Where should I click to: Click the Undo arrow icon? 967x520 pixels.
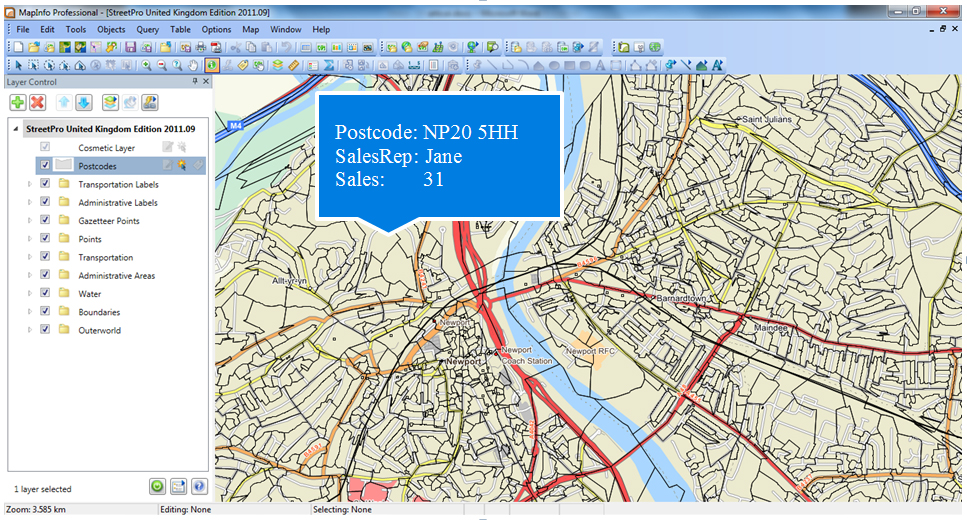(287, 47)
